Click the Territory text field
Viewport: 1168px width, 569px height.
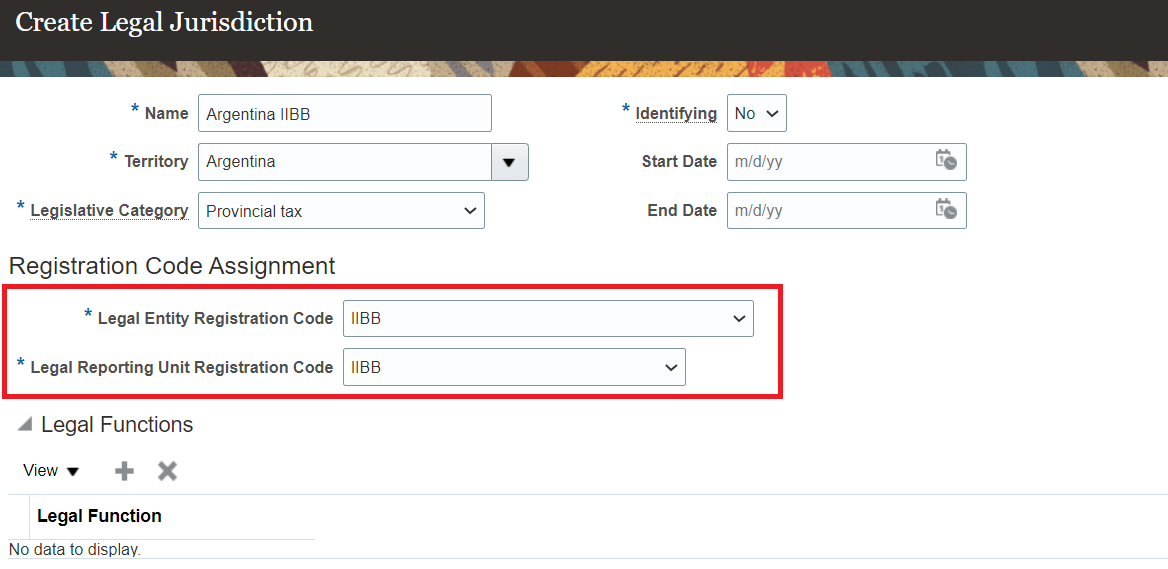[344, 162]
